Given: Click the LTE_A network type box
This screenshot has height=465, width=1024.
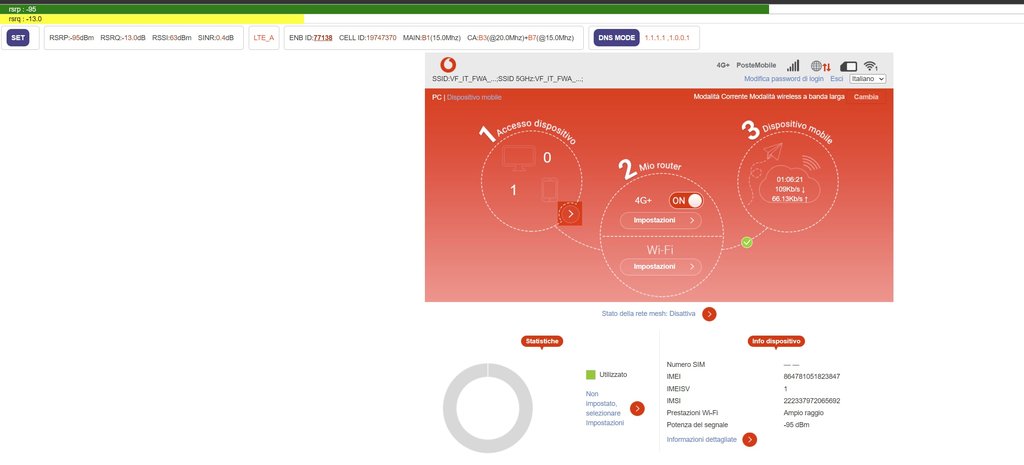Looking at the screenshot, I should pos(264,38).
